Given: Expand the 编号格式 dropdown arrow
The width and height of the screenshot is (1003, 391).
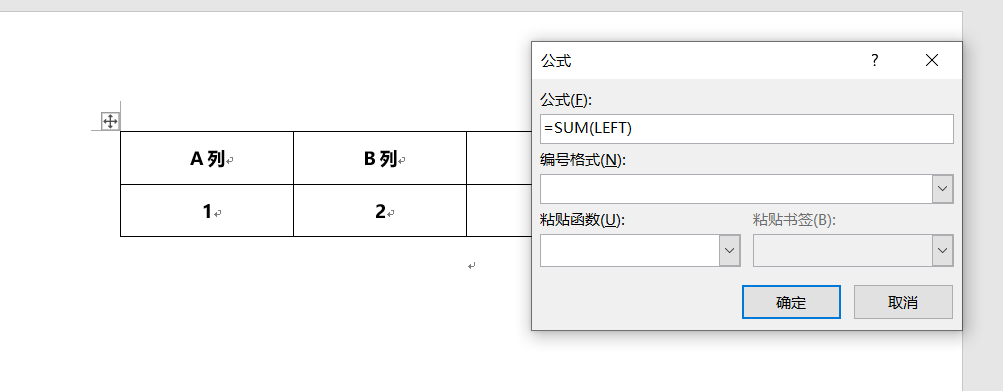Looking at the screenshot, I should tap(942, 189).
